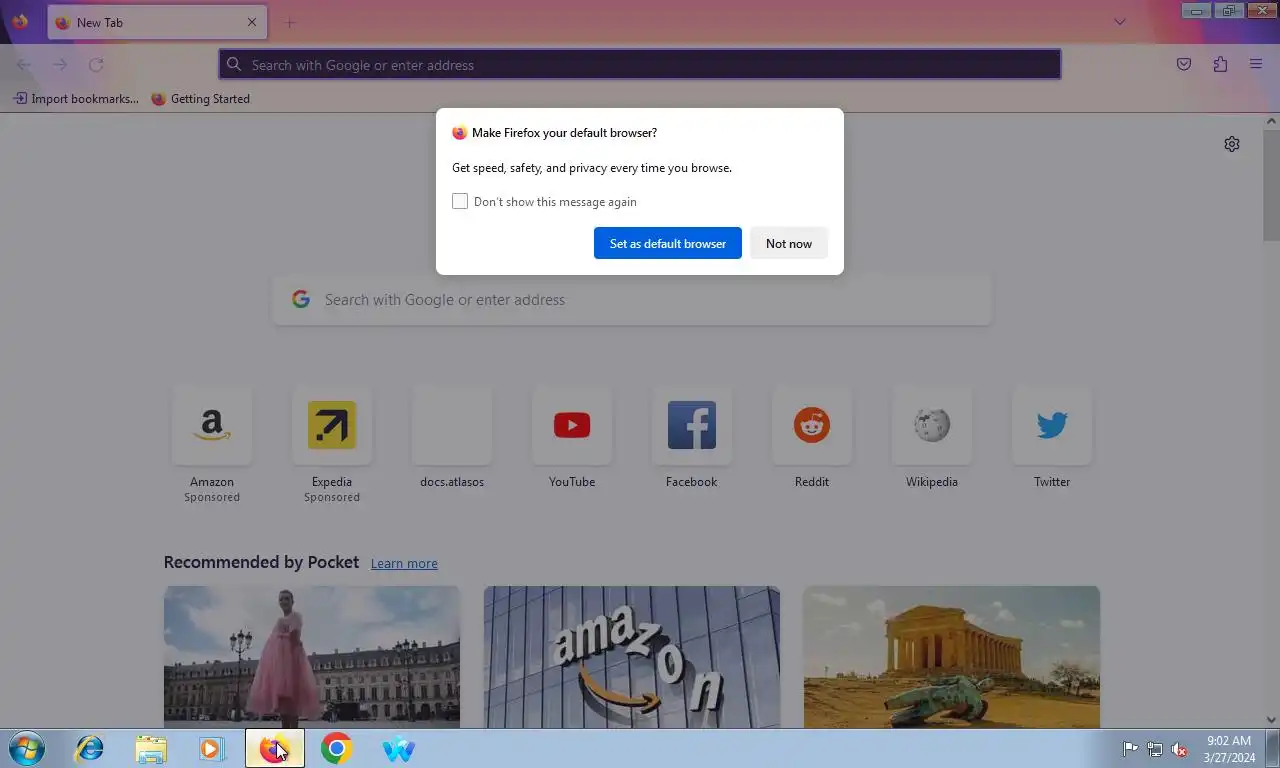The height and width of the screenshot is (768, 1280).
Task: Open the Firefox hamburger menu
Action: tap(1256, 64)
